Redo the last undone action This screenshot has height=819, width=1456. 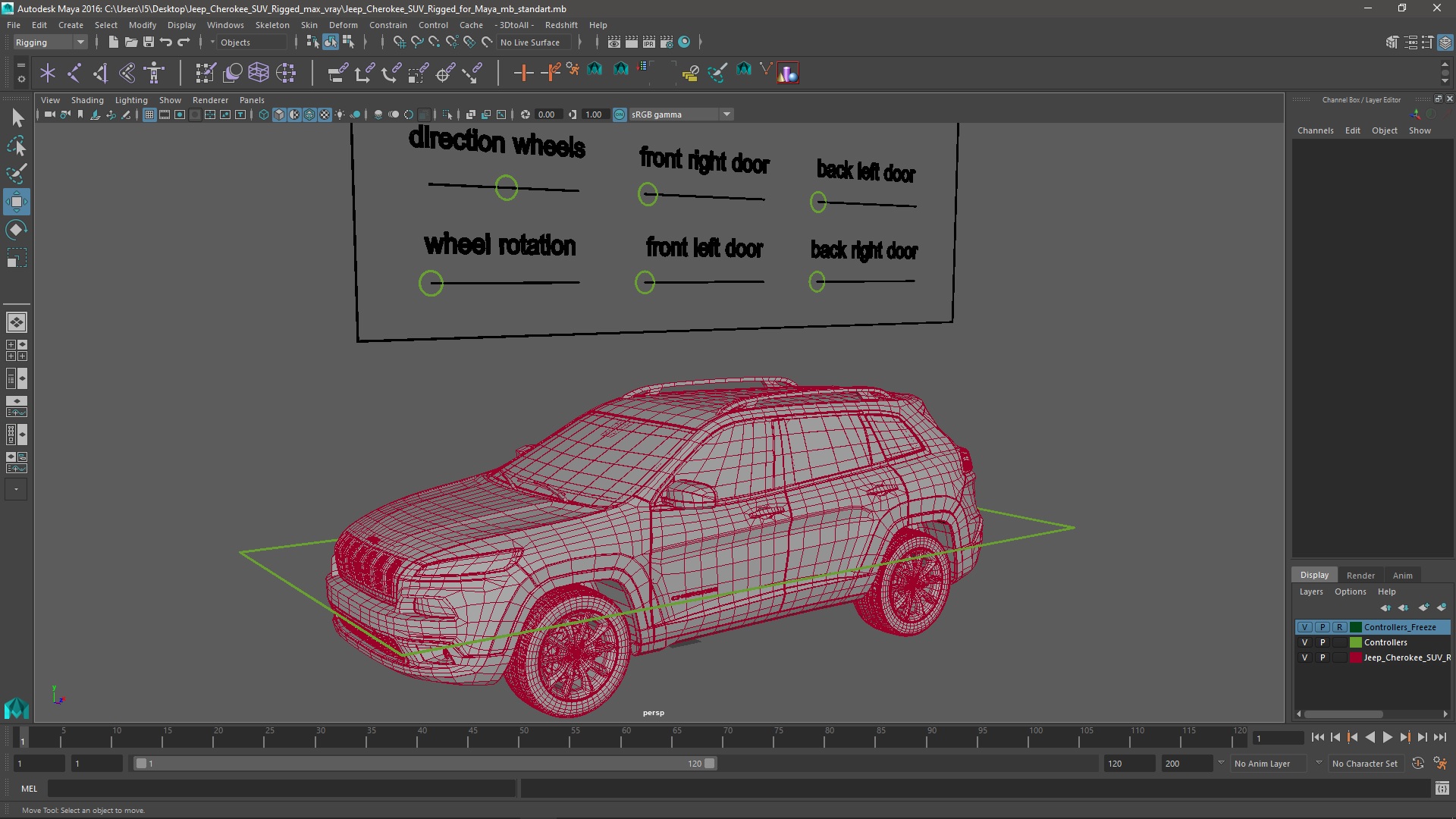[184, 42]
